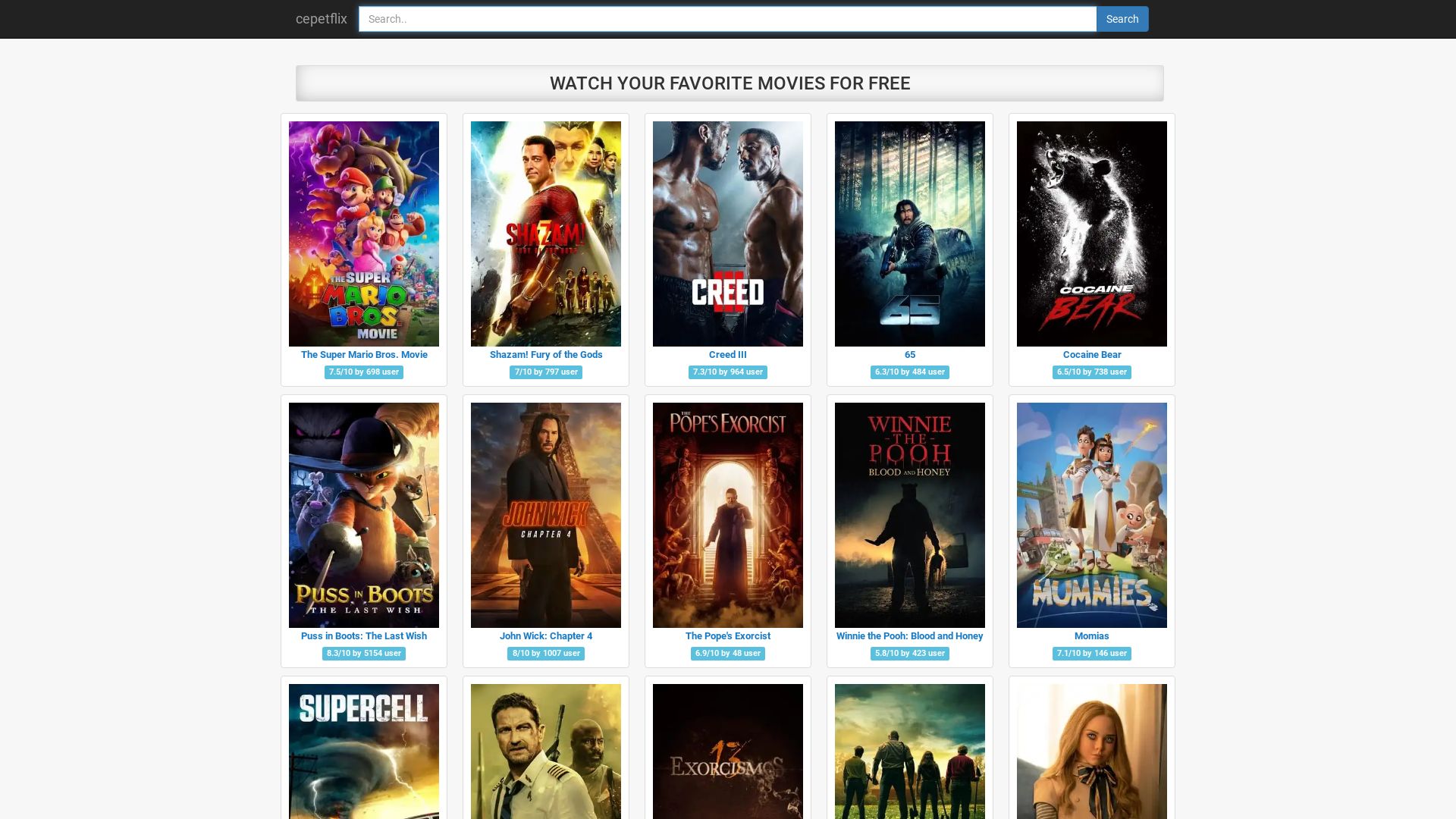The image size is (1456, 819).
Task: Open The Super Mario Bros. Movie poster
Action: [x=364, y=234]
